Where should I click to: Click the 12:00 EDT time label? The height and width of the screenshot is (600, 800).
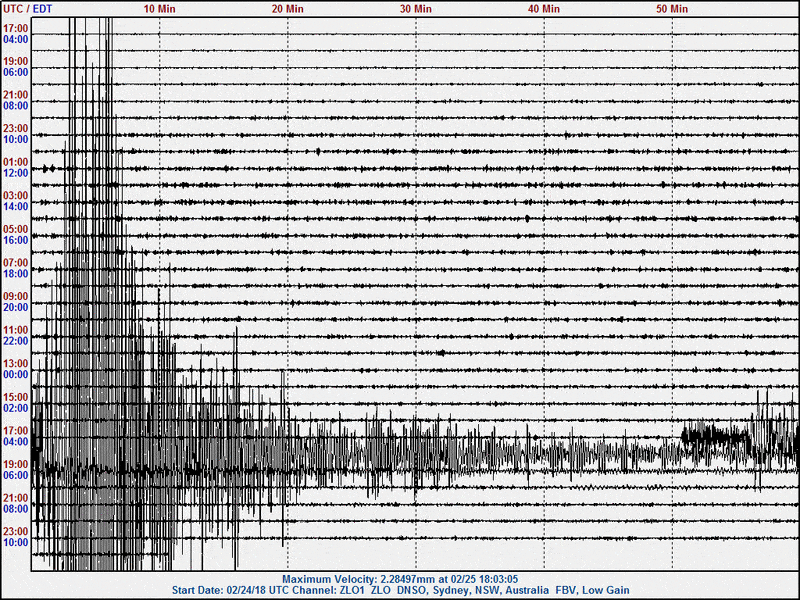(x=16, y=173)
